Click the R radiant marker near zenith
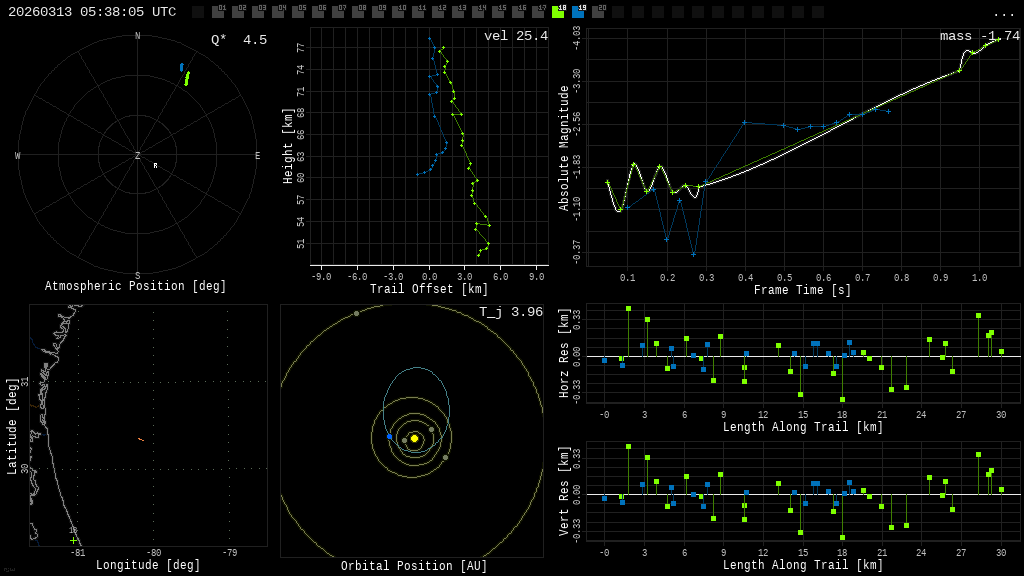The height and width of the screenshot is (576, 1024). [x=155, y=166]
